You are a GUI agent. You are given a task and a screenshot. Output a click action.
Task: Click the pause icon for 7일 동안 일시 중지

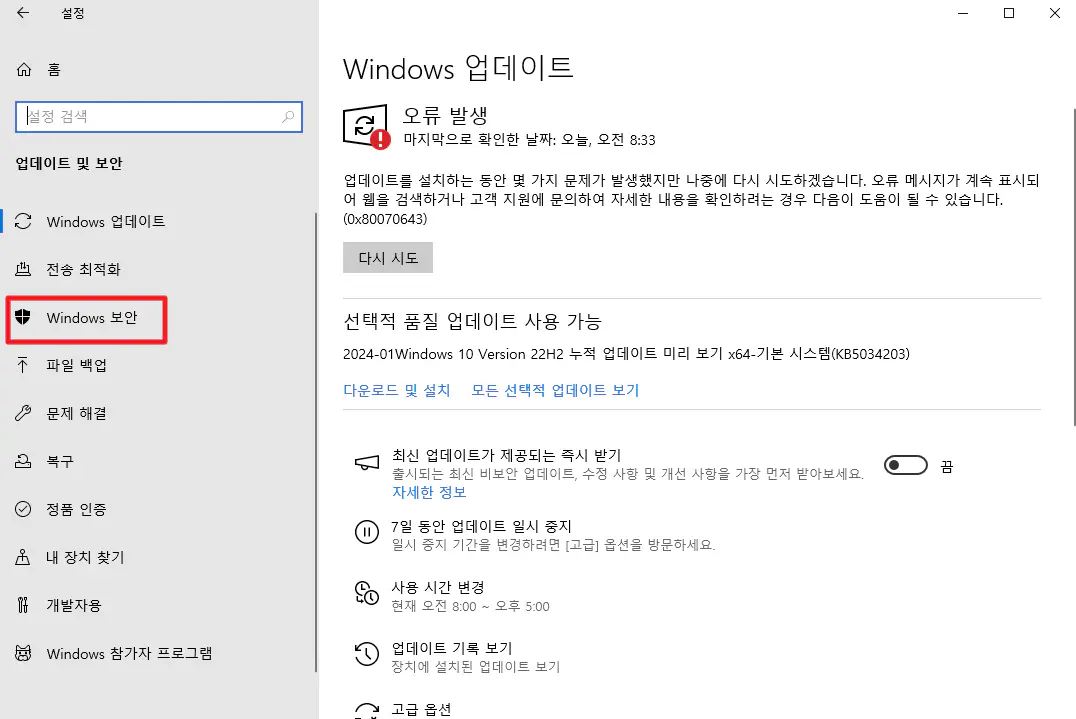coord(366,532)
